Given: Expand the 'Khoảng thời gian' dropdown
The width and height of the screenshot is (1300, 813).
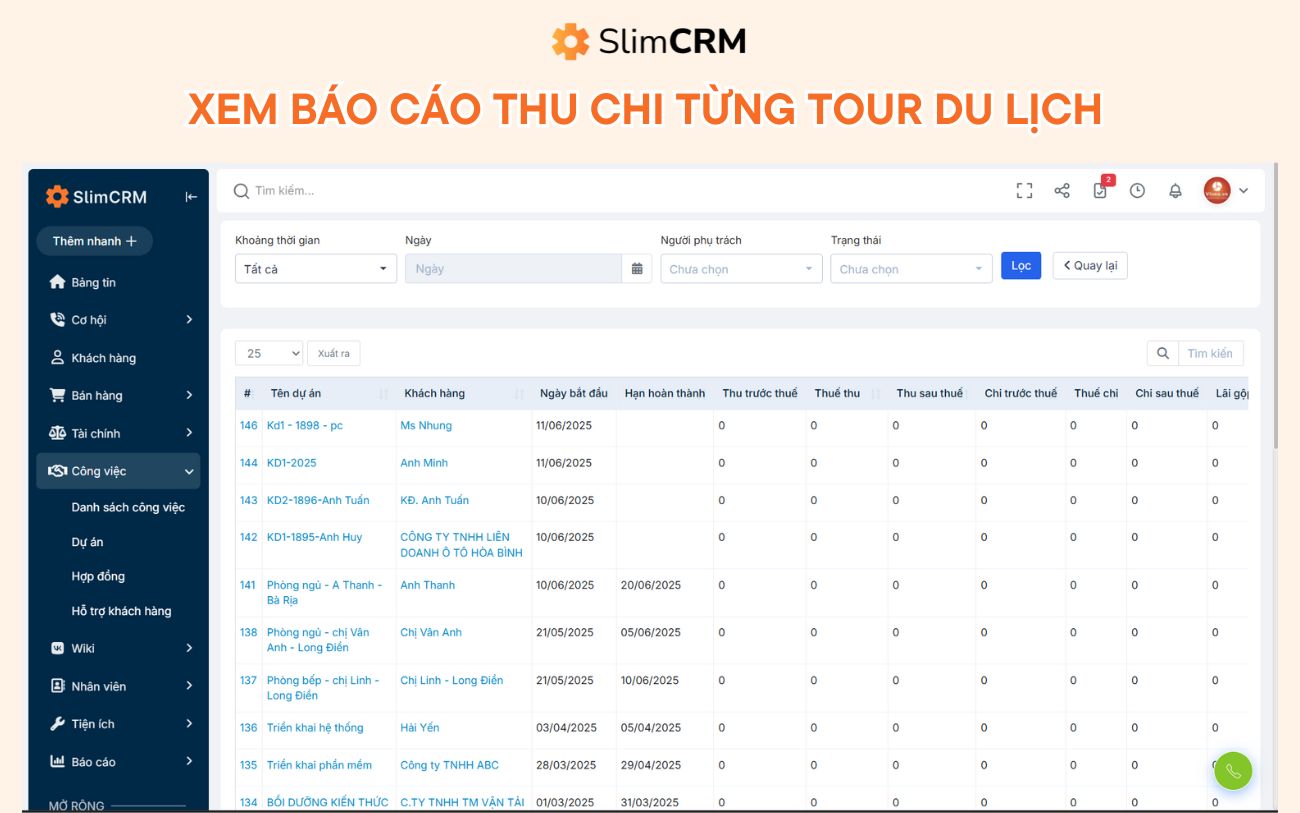Looking at the screenshot, I should tap(315, 268).
